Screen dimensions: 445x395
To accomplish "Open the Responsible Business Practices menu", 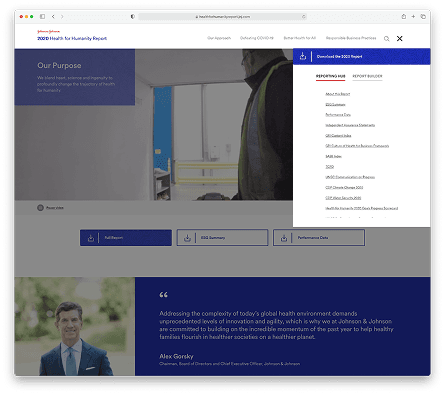I will [351, 38].
